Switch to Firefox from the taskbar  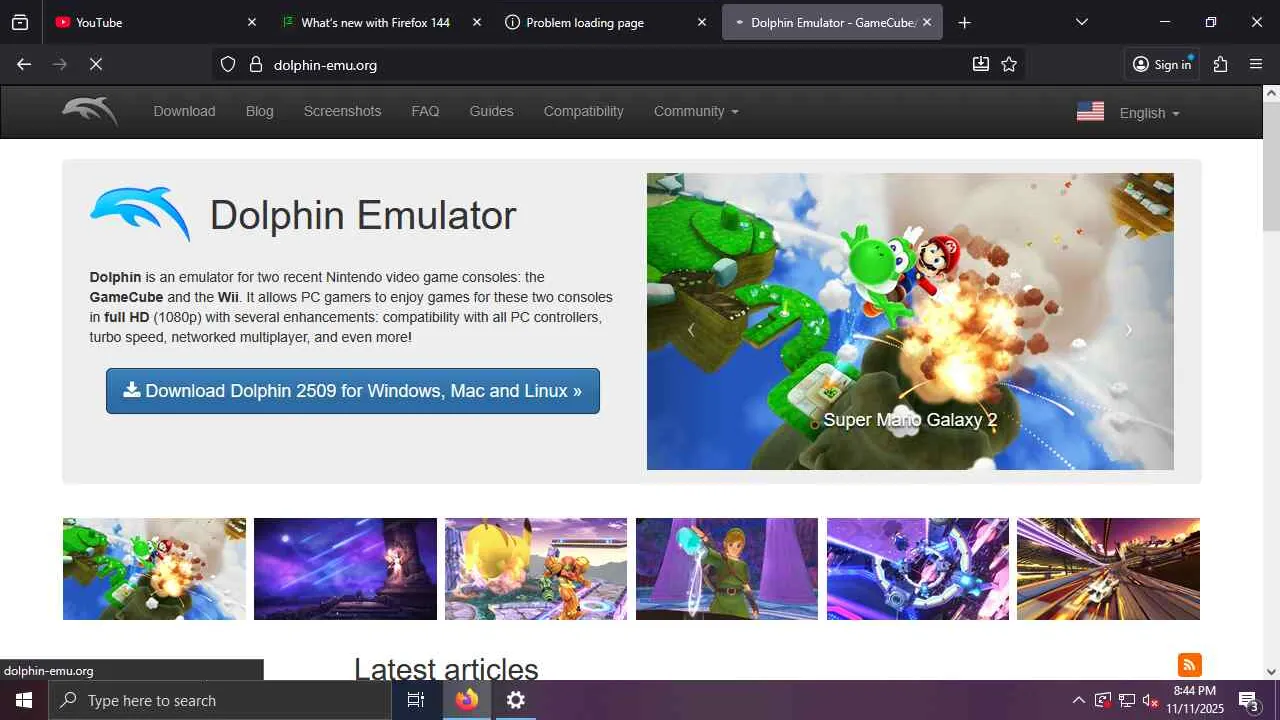click(467, 700)
